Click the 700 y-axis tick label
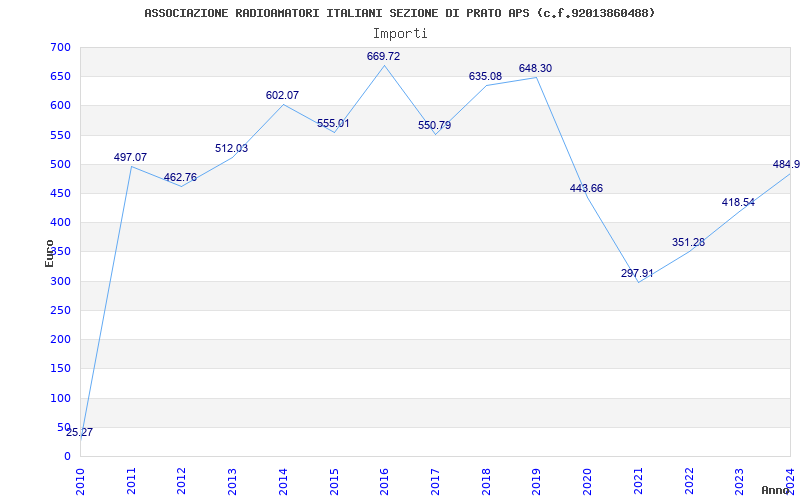 (x=61, y=47)
